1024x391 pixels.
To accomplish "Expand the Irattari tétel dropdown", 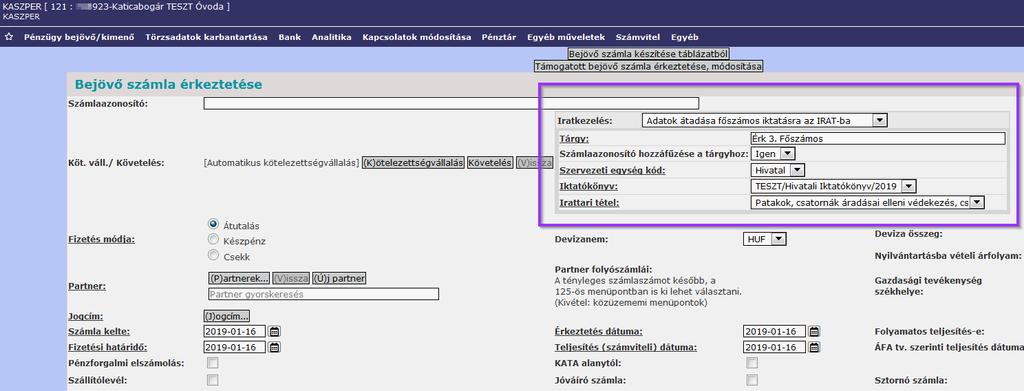I will [867, 203].
